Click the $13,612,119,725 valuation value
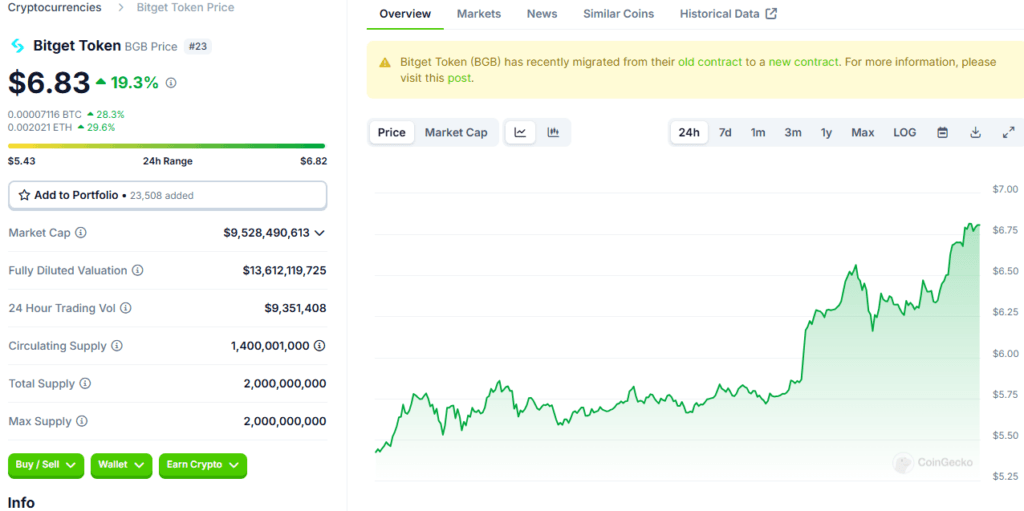This screenshot has width=1024, height=511. point(285,271)
